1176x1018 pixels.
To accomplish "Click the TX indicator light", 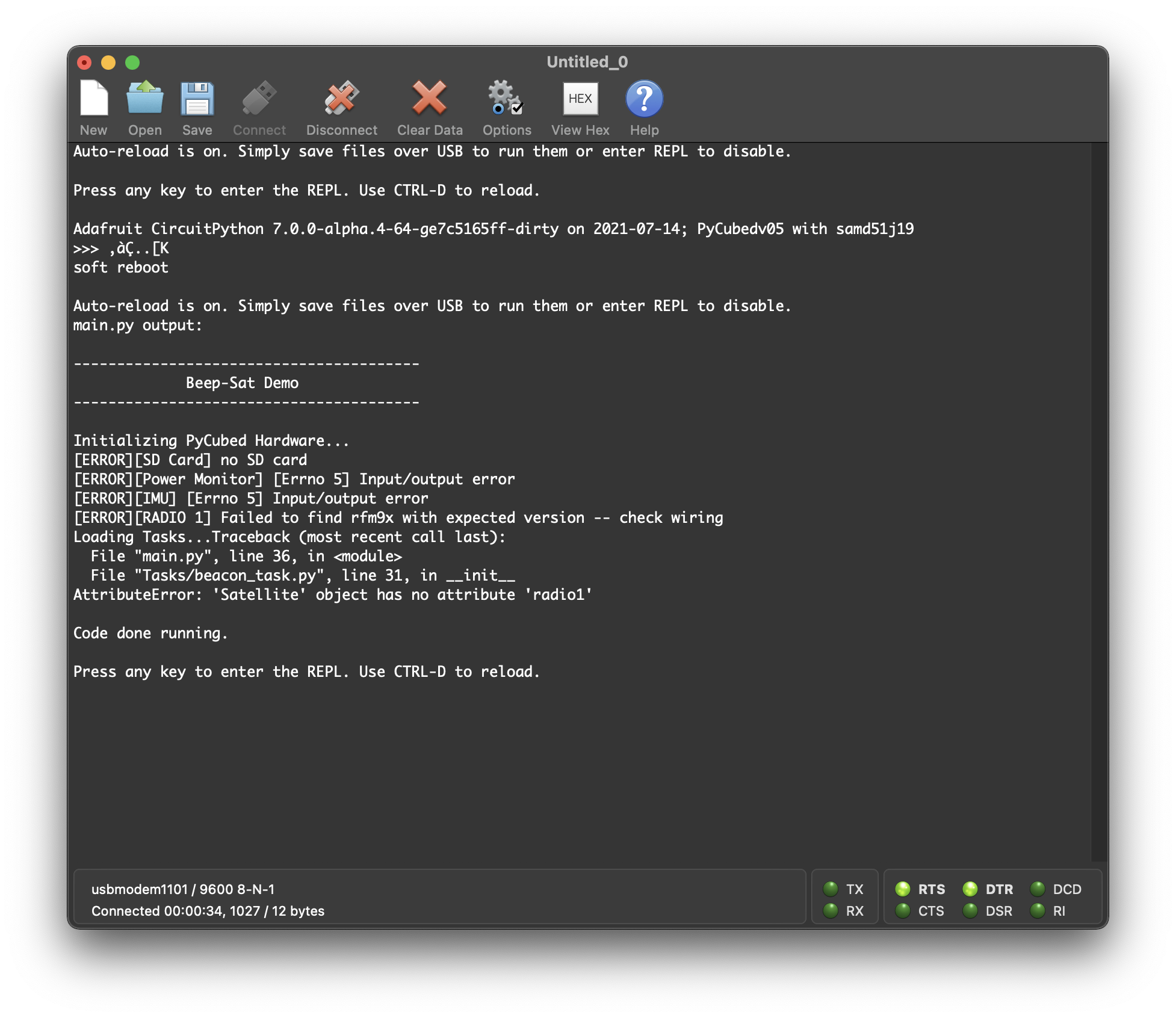I will pos(831,889).
